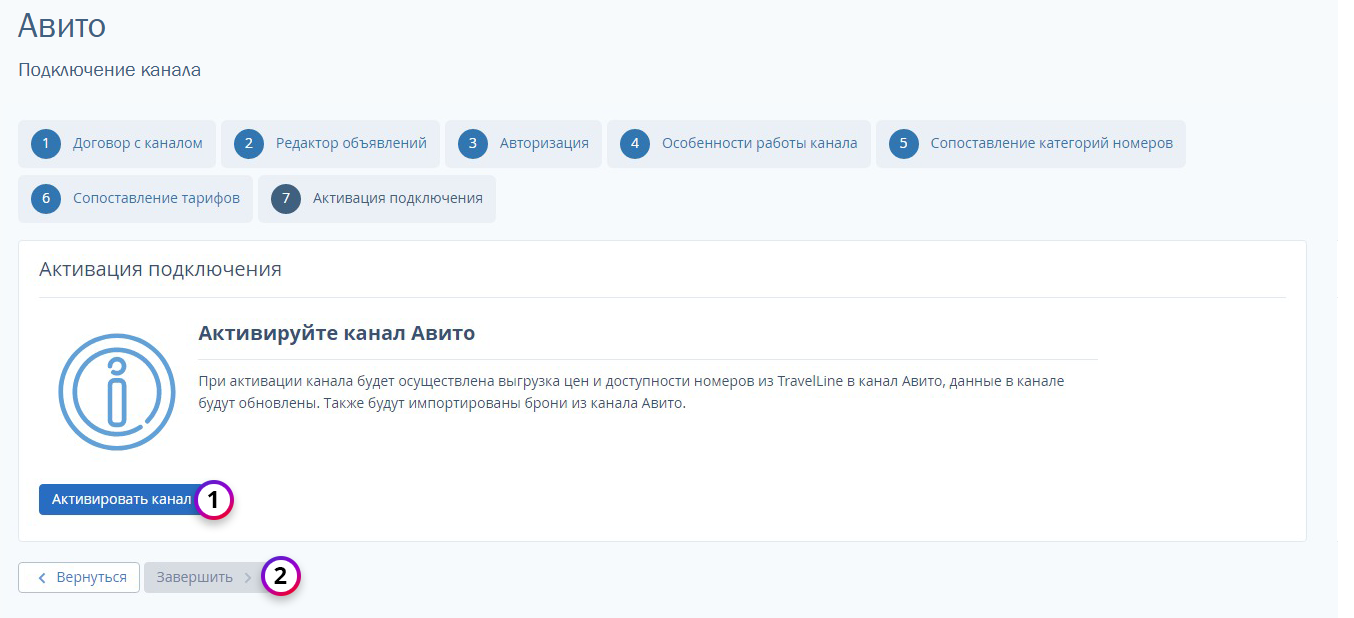Viewport: 1354px width, 618px height.
Task: Open the Договор с каналом step
Action: tap(137, 143)
